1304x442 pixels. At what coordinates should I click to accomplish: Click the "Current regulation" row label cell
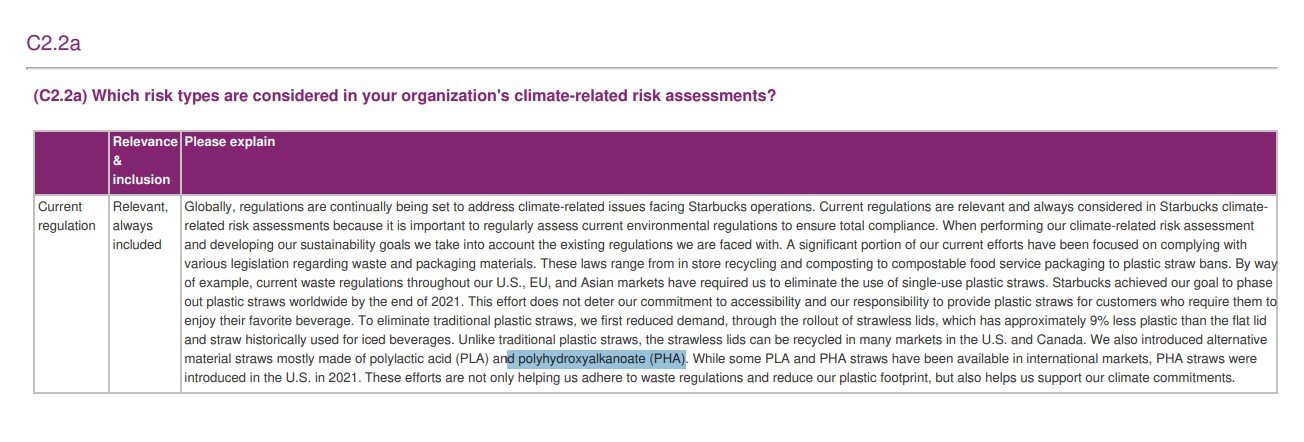[x=67, y=216]
